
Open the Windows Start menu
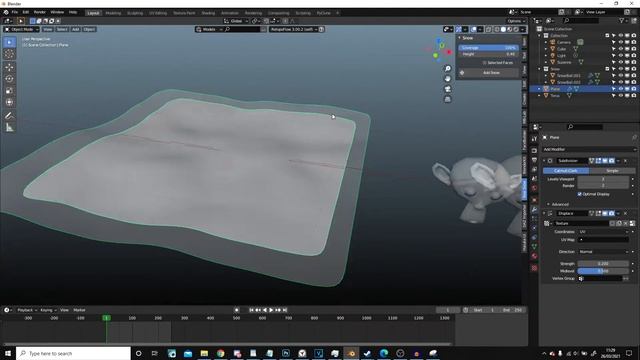pos(8,353)
